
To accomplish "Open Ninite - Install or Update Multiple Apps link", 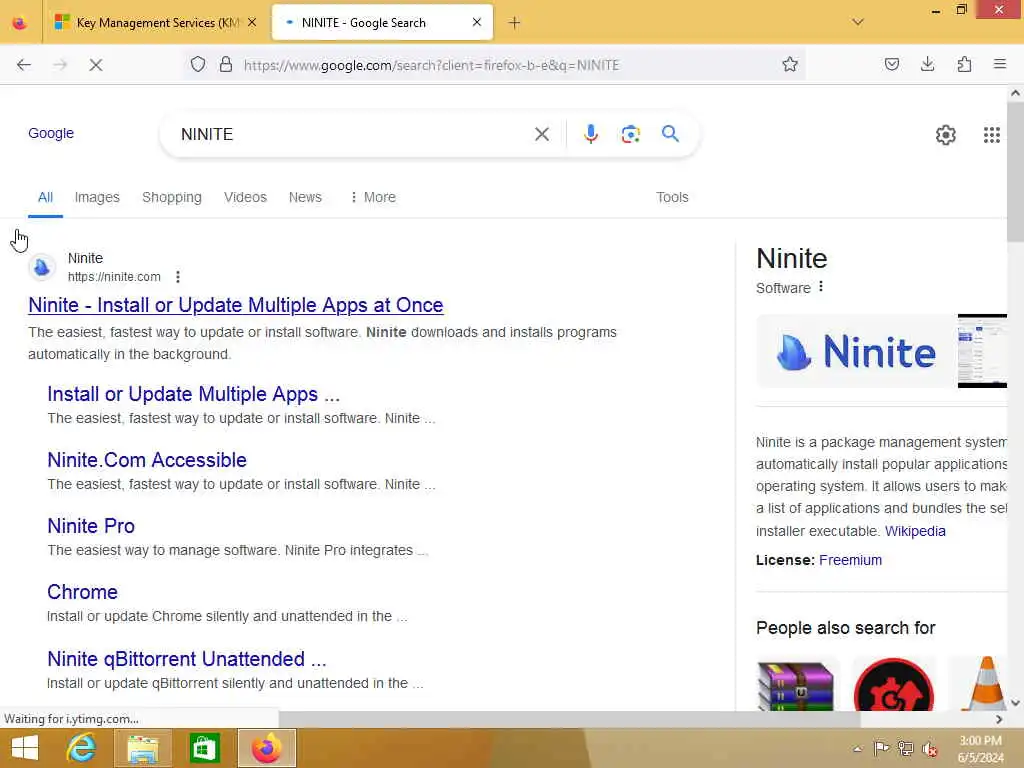I will (236, 305).
